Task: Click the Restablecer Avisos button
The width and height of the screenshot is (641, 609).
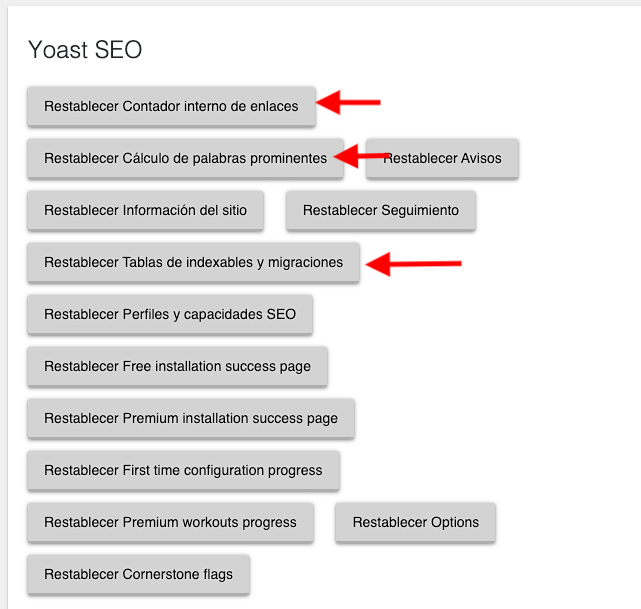Action: coord(442,158)
